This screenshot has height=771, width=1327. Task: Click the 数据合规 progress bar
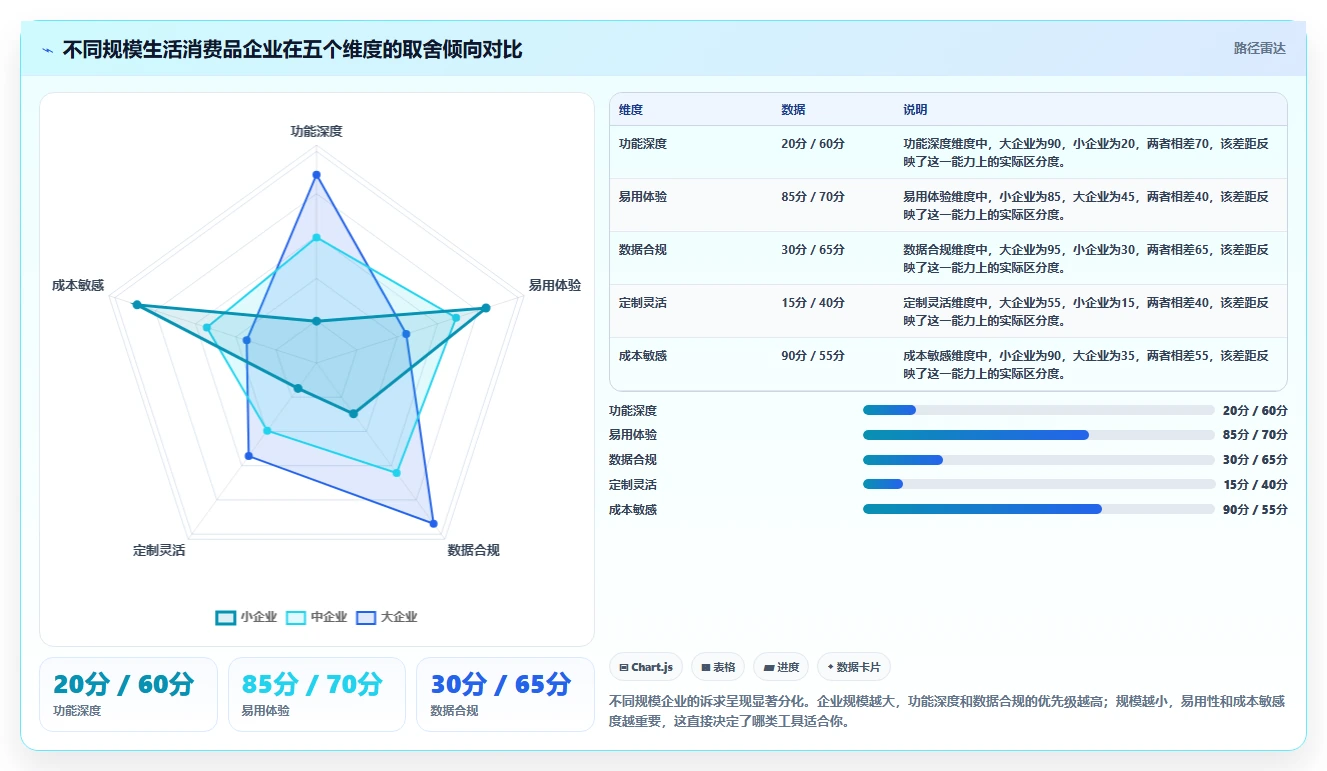[1038, 460]
